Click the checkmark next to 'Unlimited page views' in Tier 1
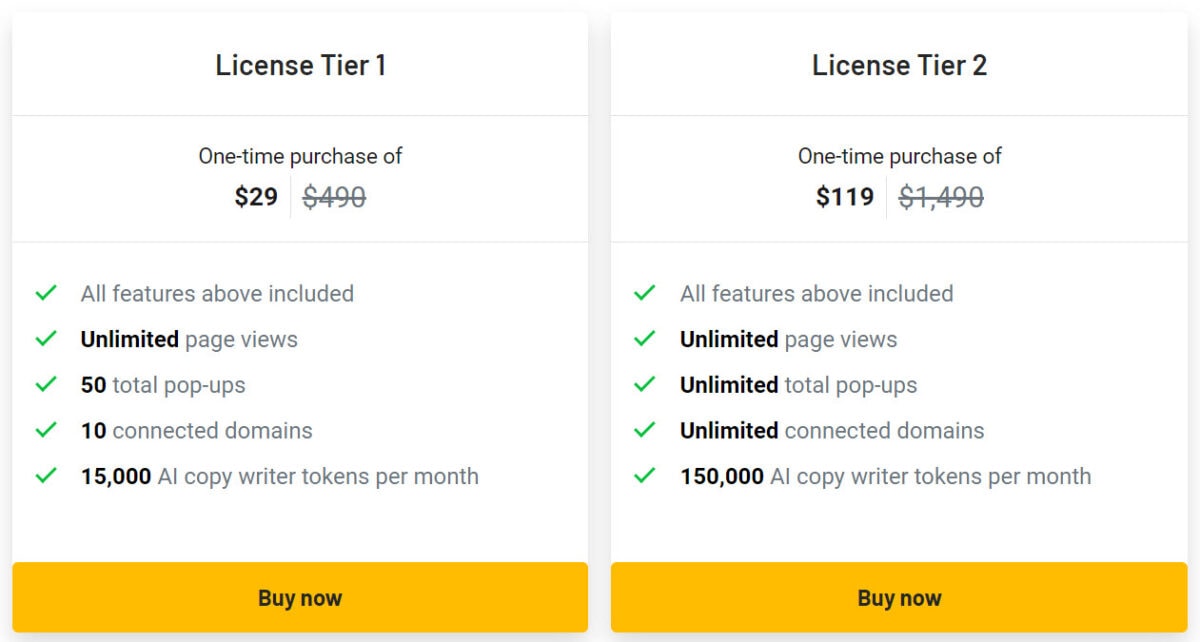1200x642 pixels. pos(46,339)
